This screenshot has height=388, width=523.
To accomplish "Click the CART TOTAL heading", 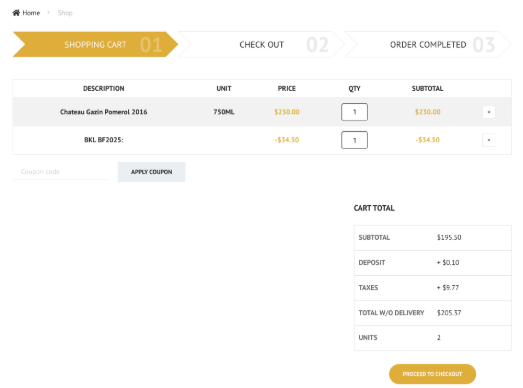I will [374, 208].
